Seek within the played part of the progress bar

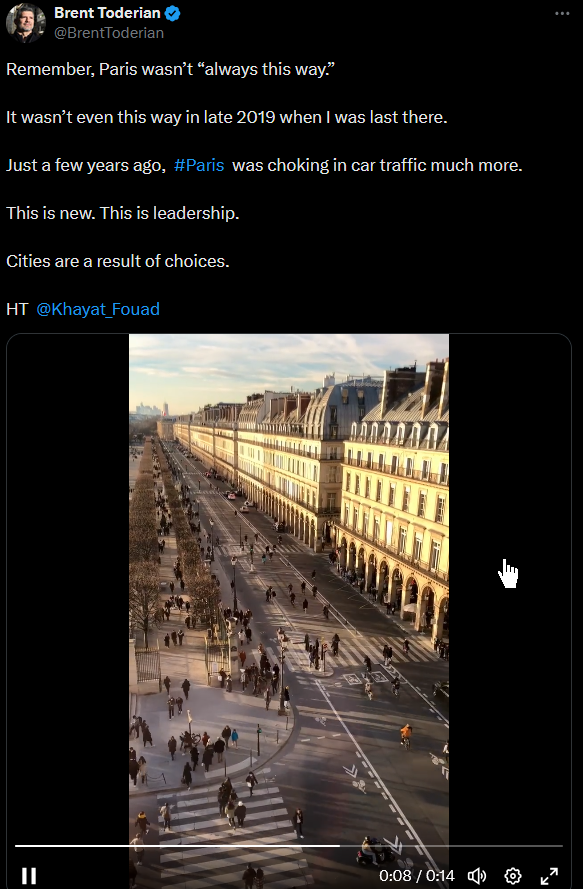177,845
